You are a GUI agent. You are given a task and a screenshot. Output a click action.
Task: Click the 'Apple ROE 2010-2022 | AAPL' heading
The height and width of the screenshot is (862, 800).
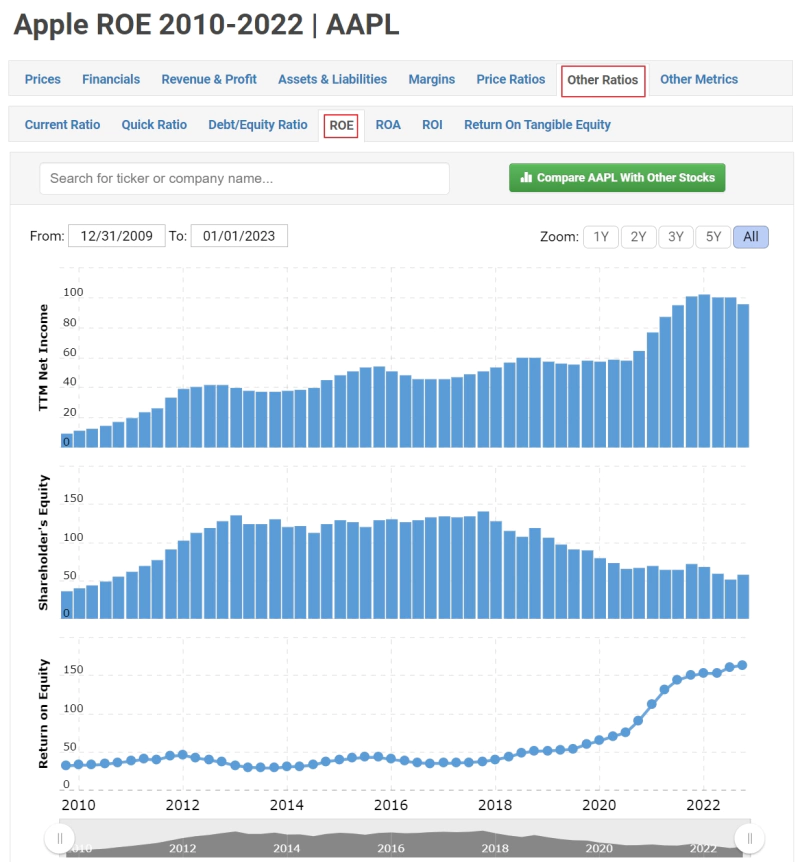coord(207,25)
